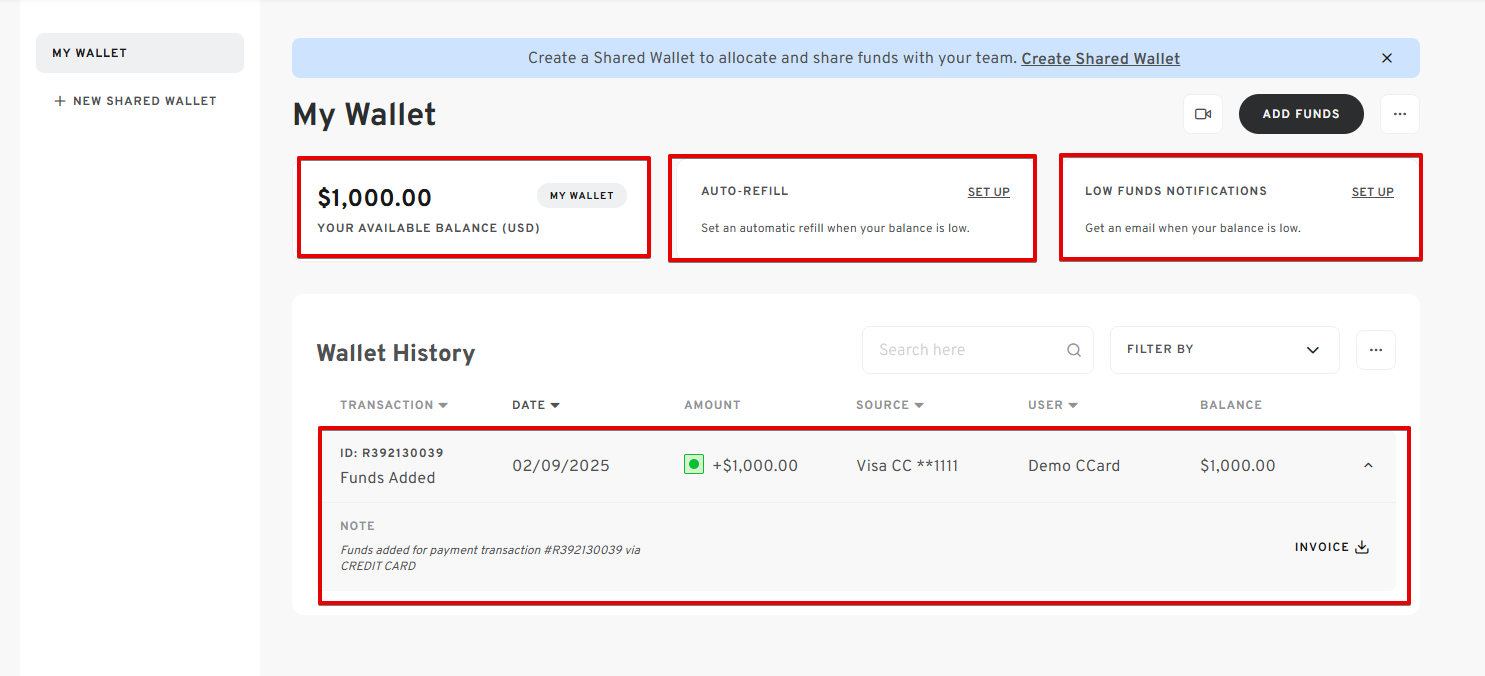This screenshot has height=676, width=1485.
Task: Click the search magnifier icon
Action: click(x=1074, y=350)
